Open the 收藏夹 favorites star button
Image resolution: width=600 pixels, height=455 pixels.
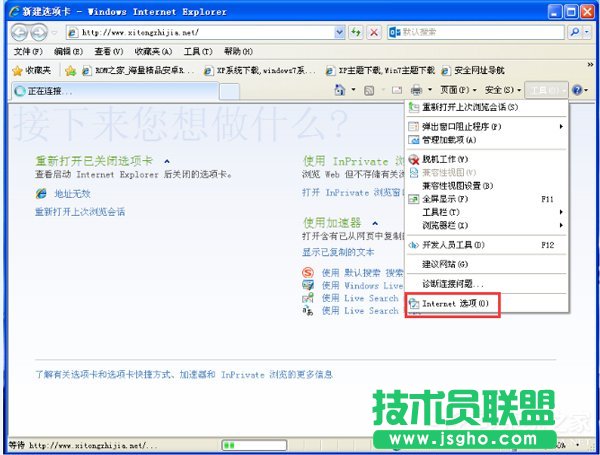(33, 71)
